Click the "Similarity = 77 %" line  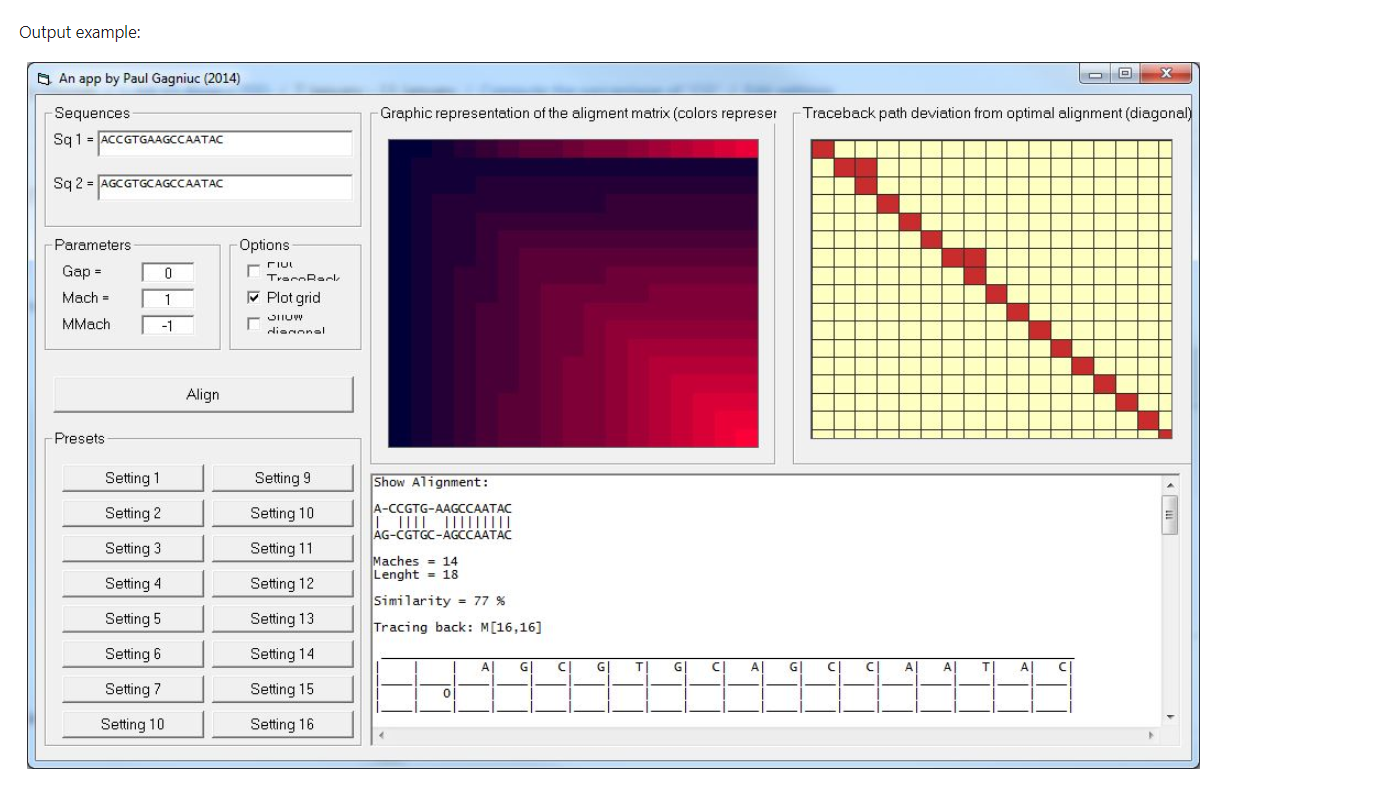coord(439,601)
